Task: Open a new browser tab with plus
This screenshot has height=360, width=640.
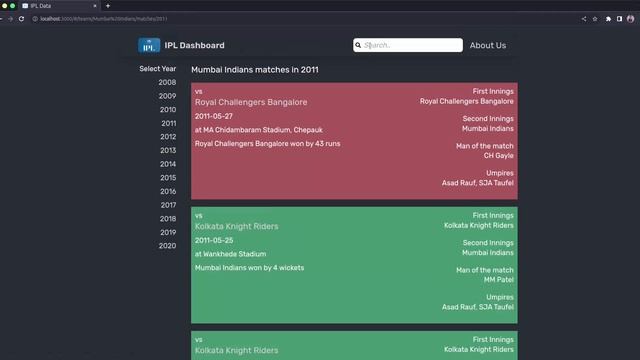Action: point(108,6)
